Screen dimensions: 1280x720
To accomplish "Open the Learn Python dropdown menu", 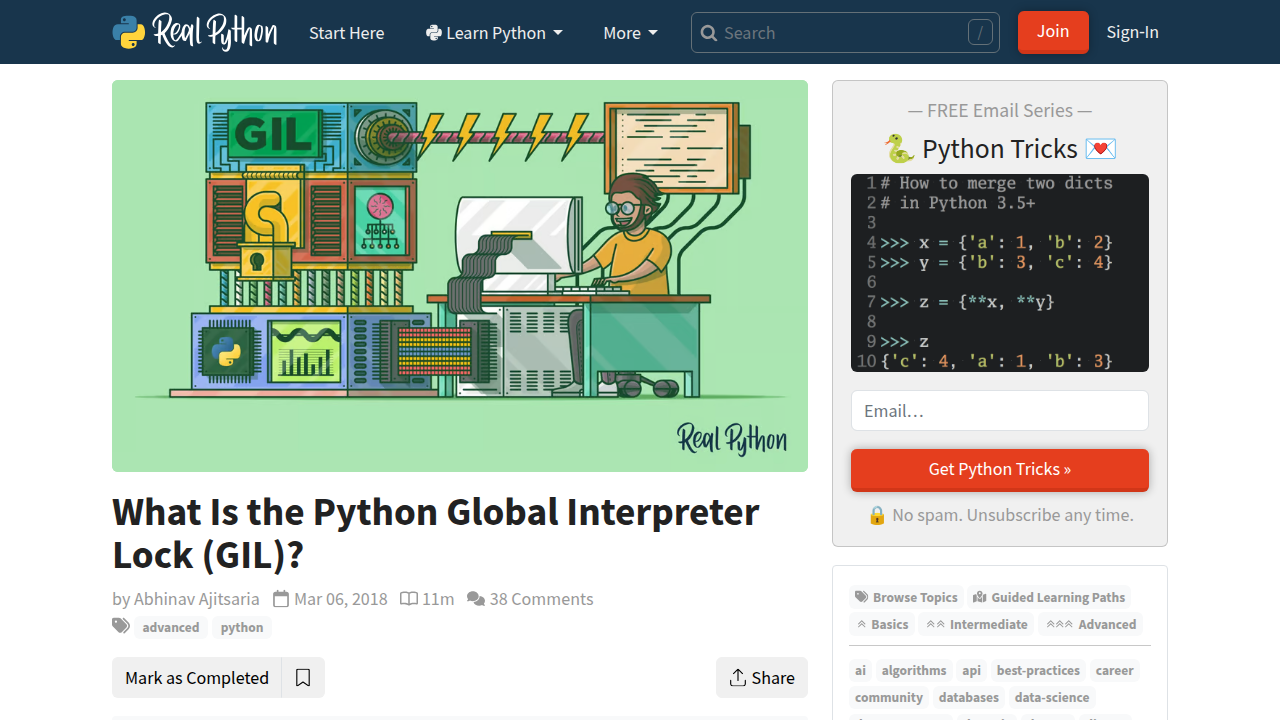I will [x=494, y=33].
